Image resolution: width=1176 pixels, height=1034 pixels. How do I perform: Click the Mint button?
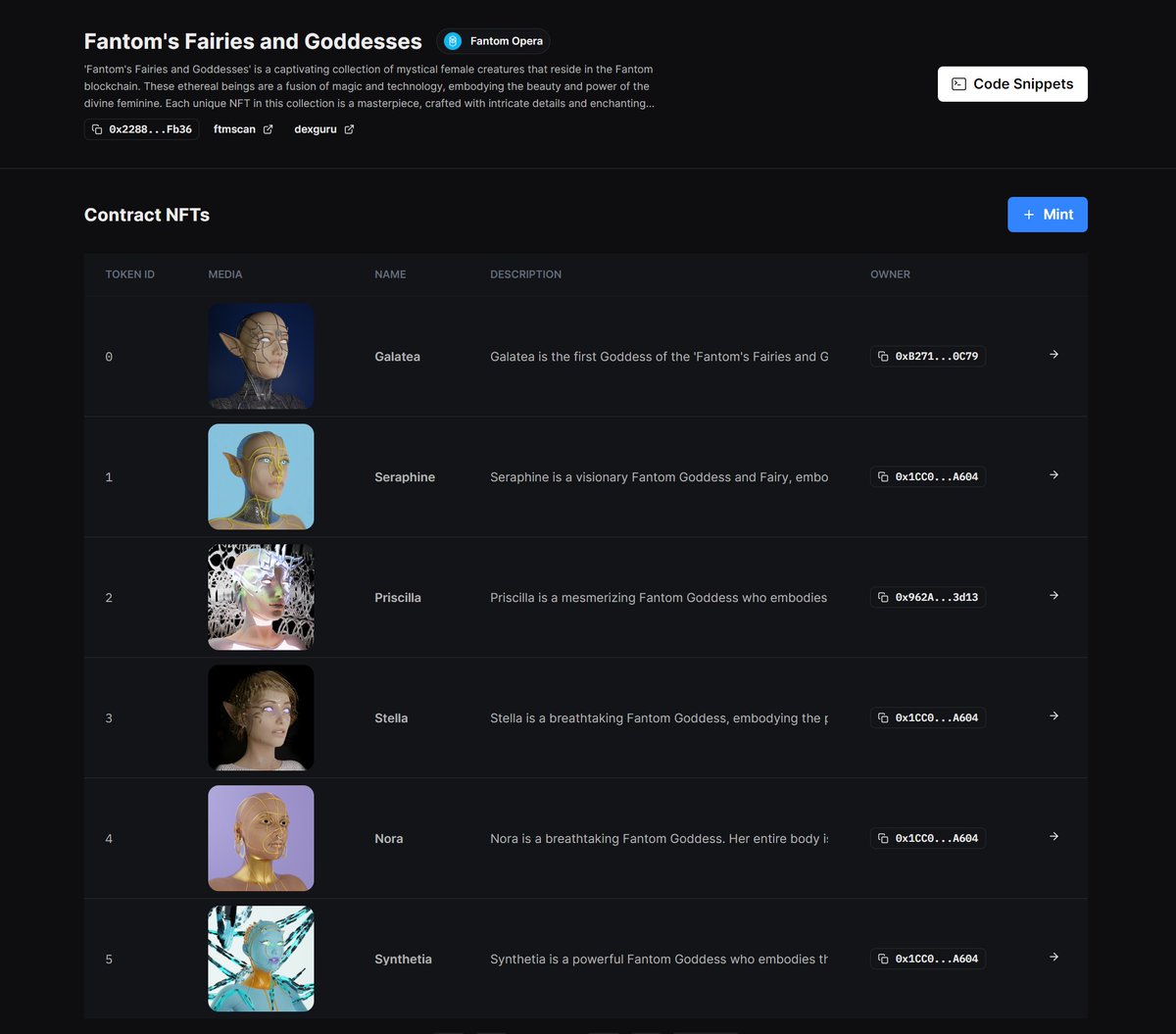1048,215
